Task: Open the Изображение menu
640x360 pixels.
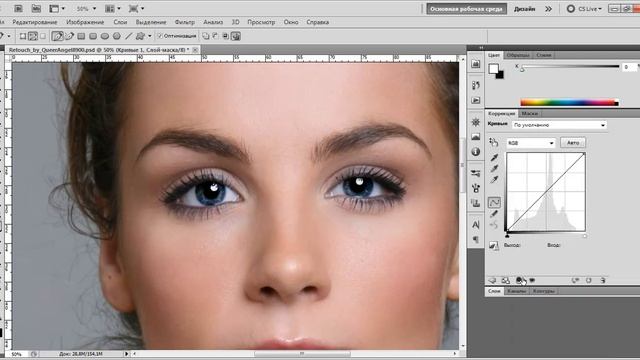Action: point(85,22)
